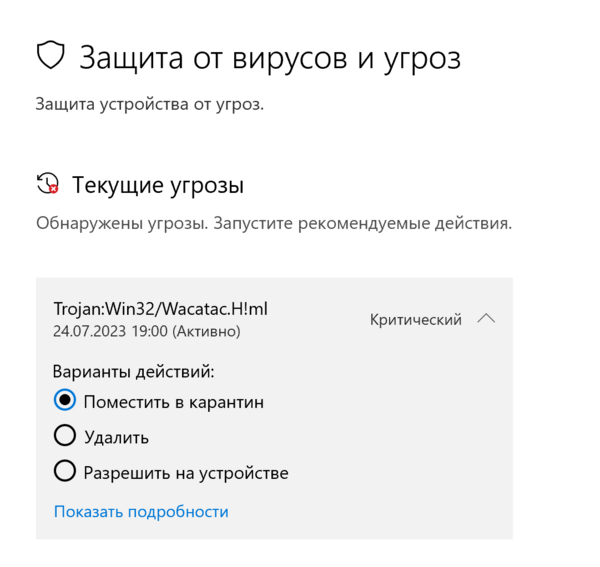Click the current threats clock icon

point(47,184)
